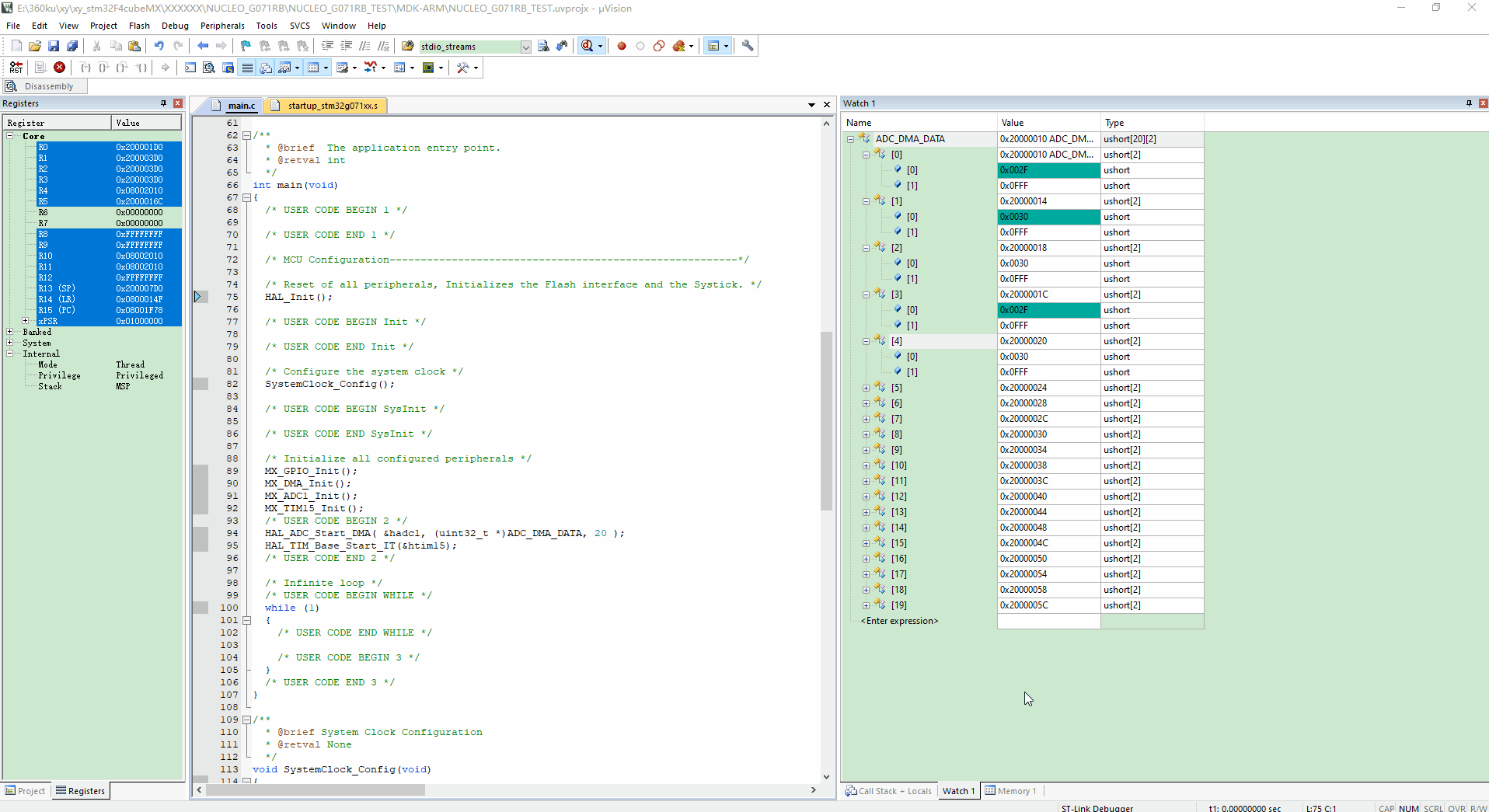The image size is (1489, 812).
Task: Expand the Banked registers group
Action: 10,332
